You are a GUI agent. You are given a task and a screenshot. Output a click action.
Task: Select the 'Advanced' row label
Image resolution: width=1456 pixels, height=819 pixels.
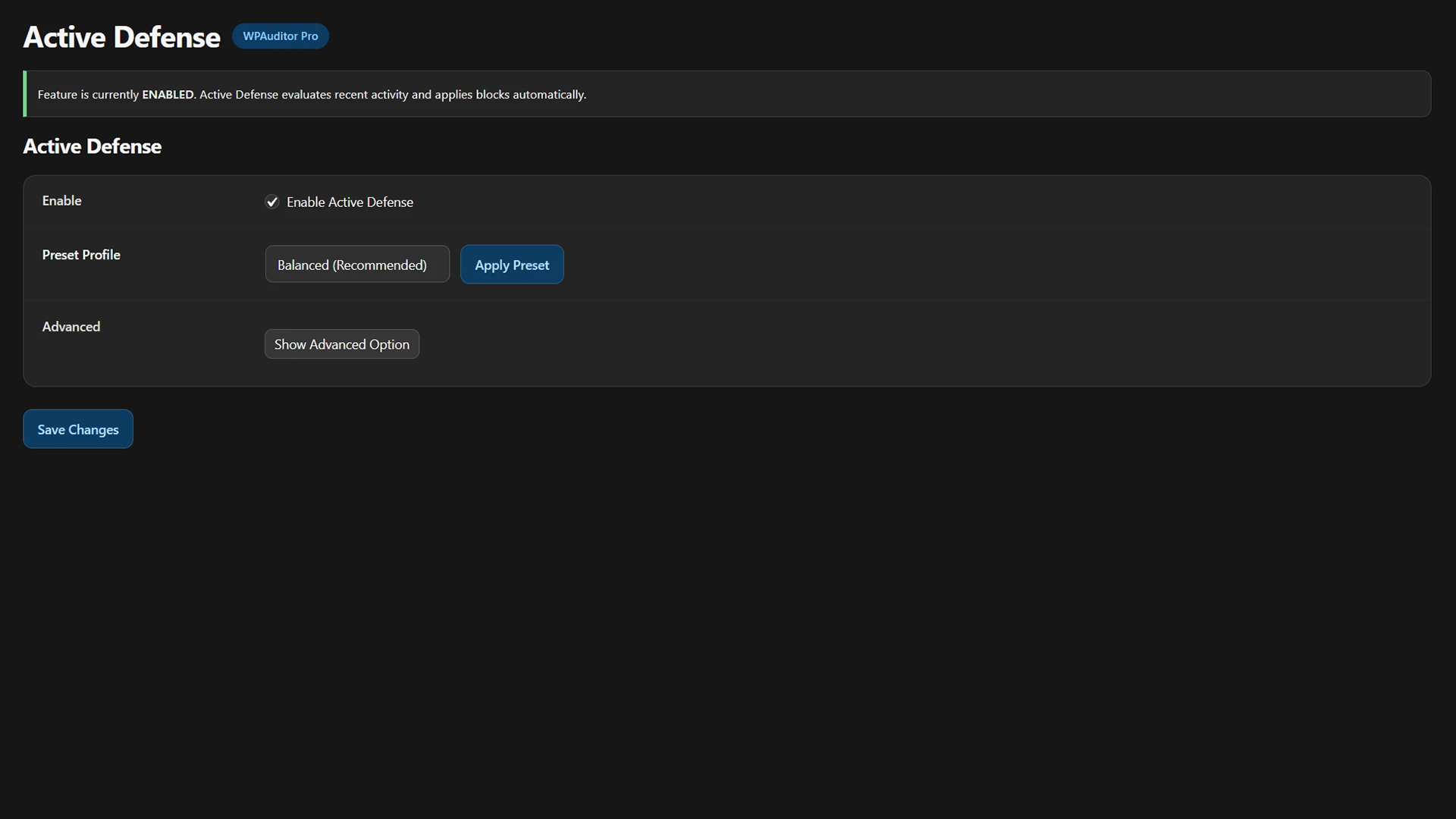(x=71, y=327)
